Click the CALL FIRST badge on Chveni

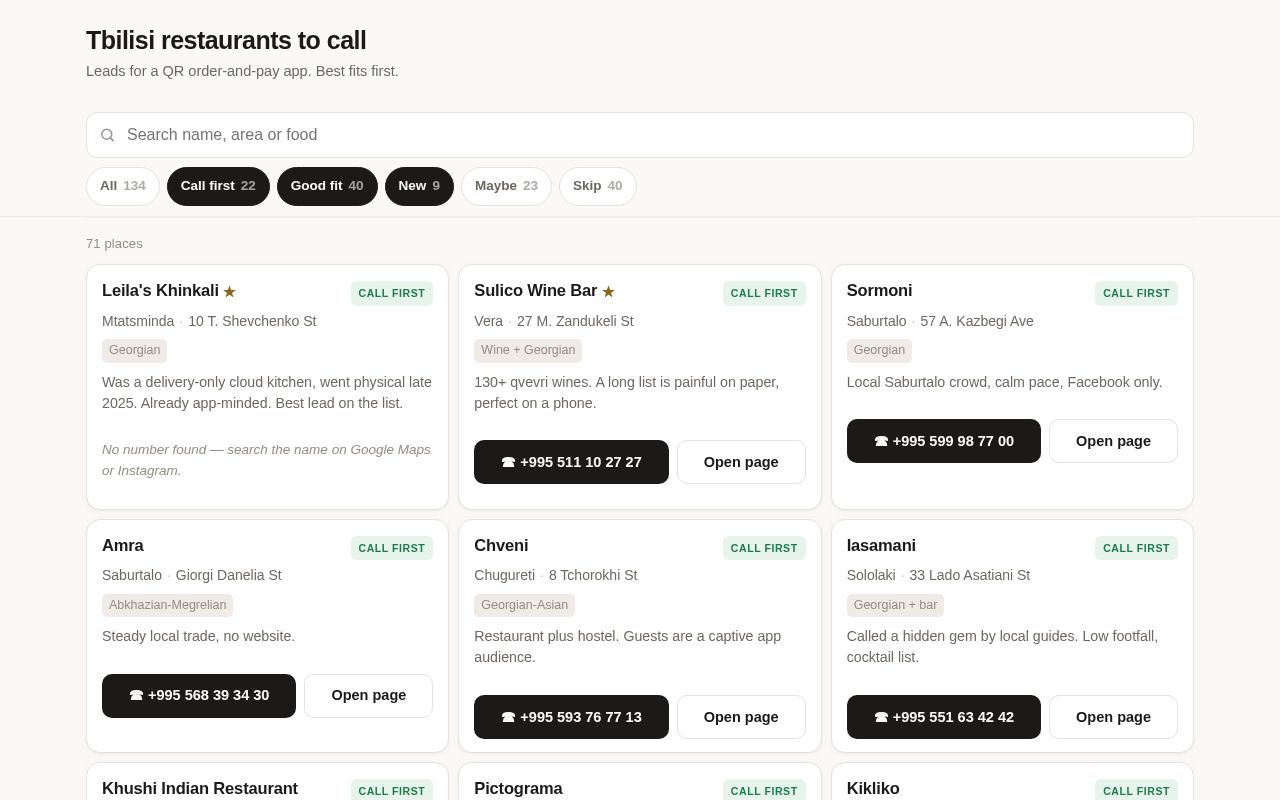click(x=764, y=548)
